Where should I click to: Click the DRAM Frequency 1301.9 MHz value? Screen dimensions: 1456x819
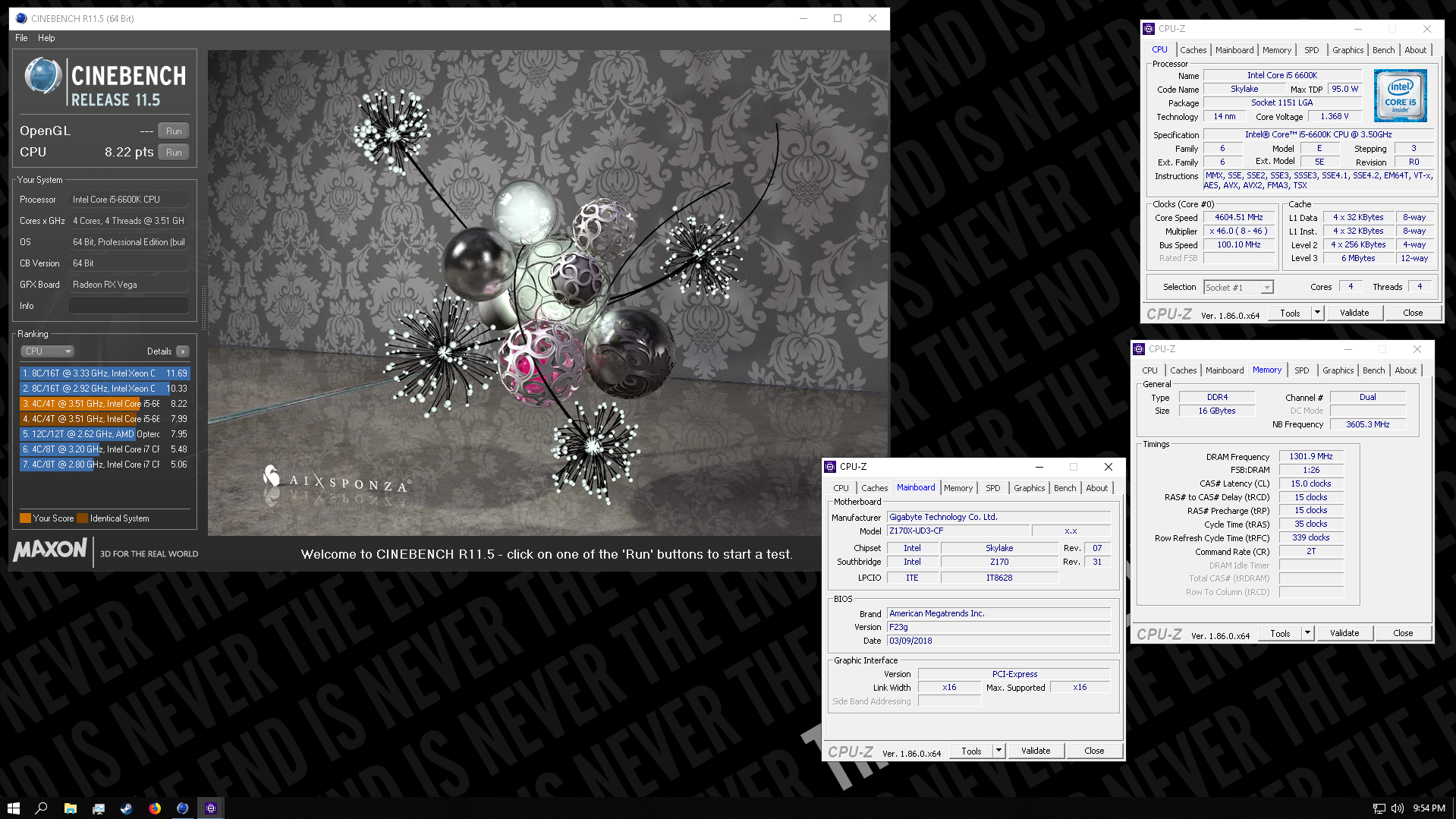[1311, 457]
